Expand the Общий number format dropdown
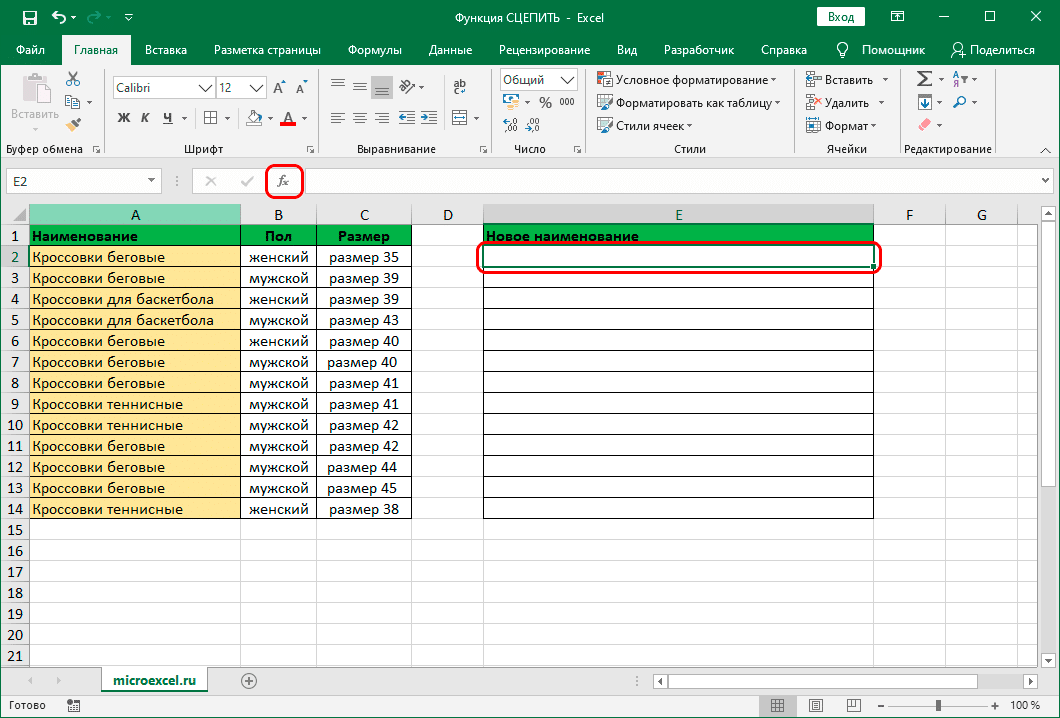This screenshot has width=1060, height=718. (568, 80)
